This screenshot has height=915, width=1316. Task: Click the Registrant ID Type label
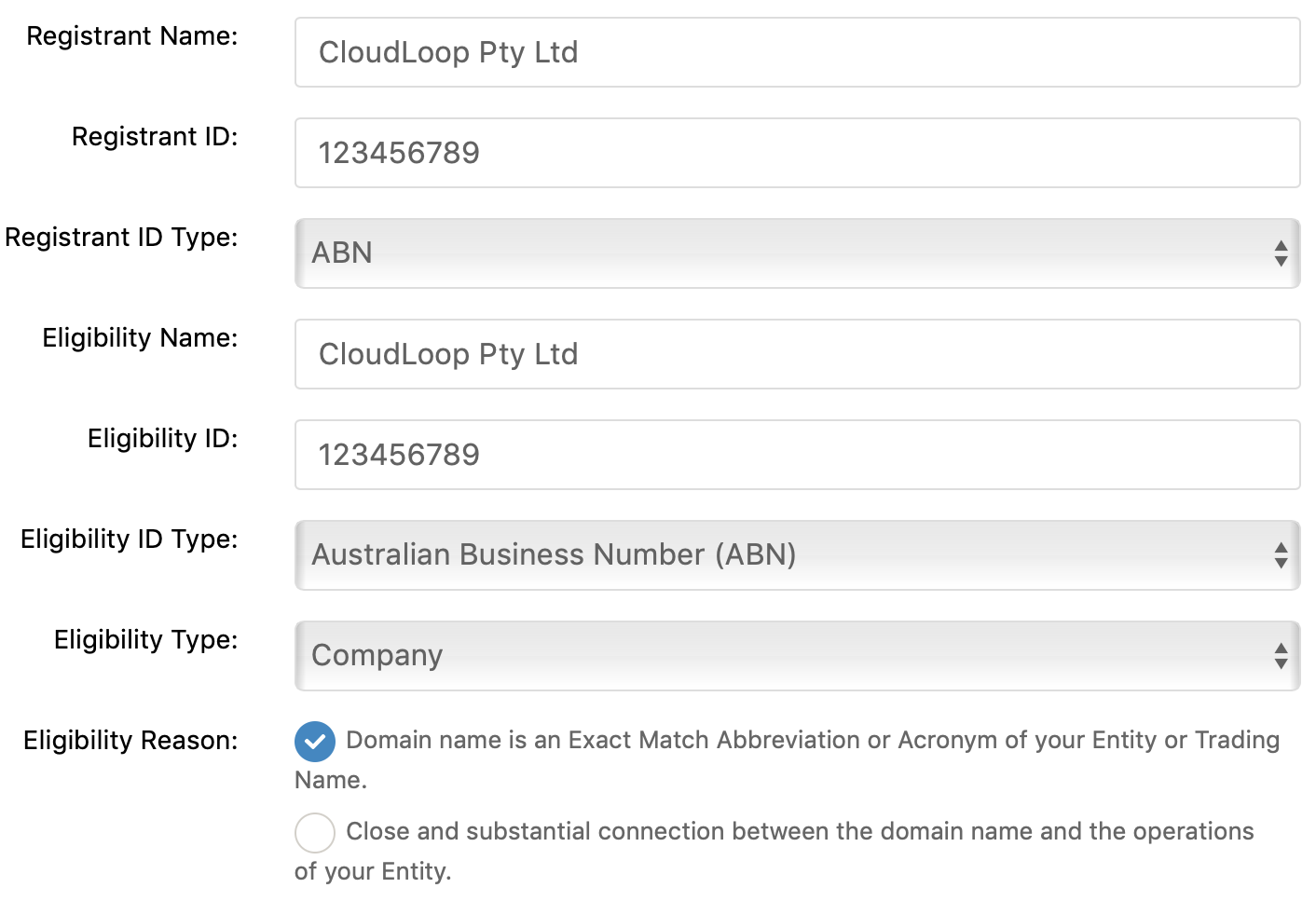click(x=121, y=238)
